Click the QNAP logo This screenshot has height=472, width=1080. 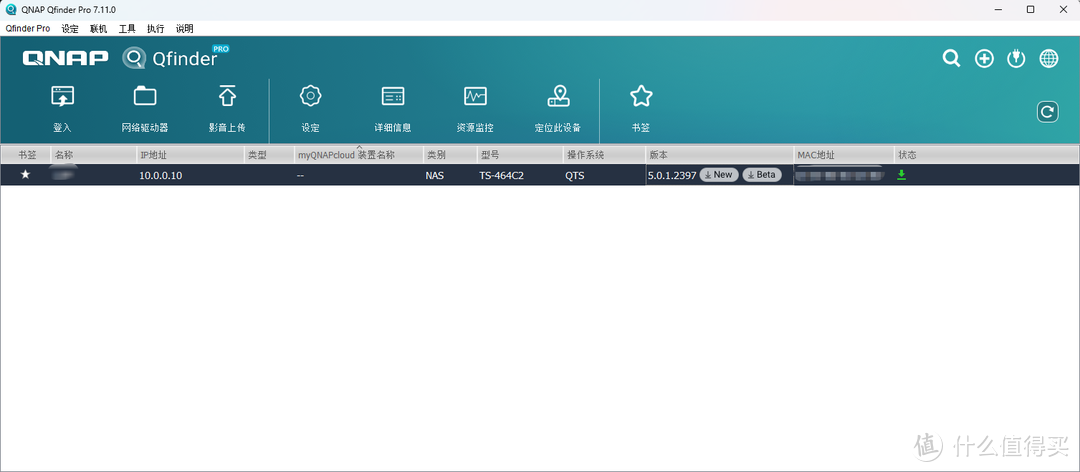[x=65, y=59]
